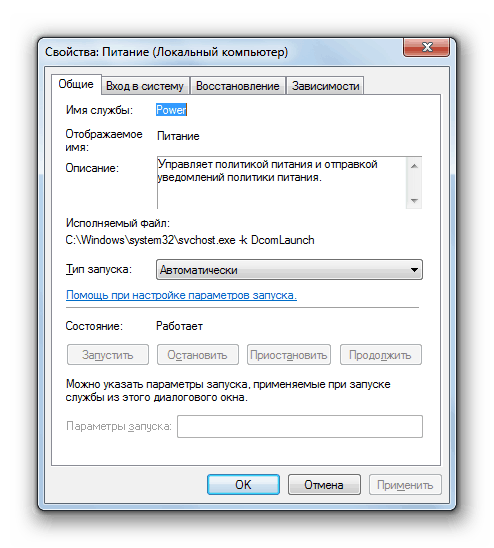Switch to the Общие tab
The height and width of the screenshot is (548, 494).
coord(76,84)
